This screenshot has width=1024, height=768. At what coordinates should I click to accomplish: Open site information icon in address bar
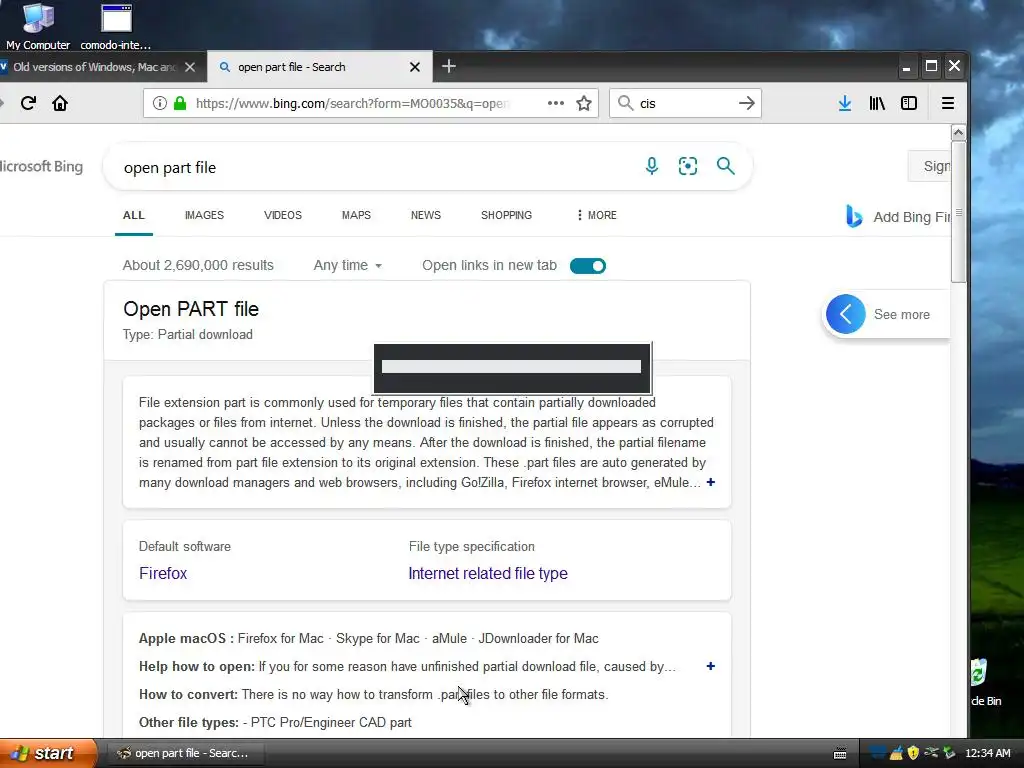(159, 103)
